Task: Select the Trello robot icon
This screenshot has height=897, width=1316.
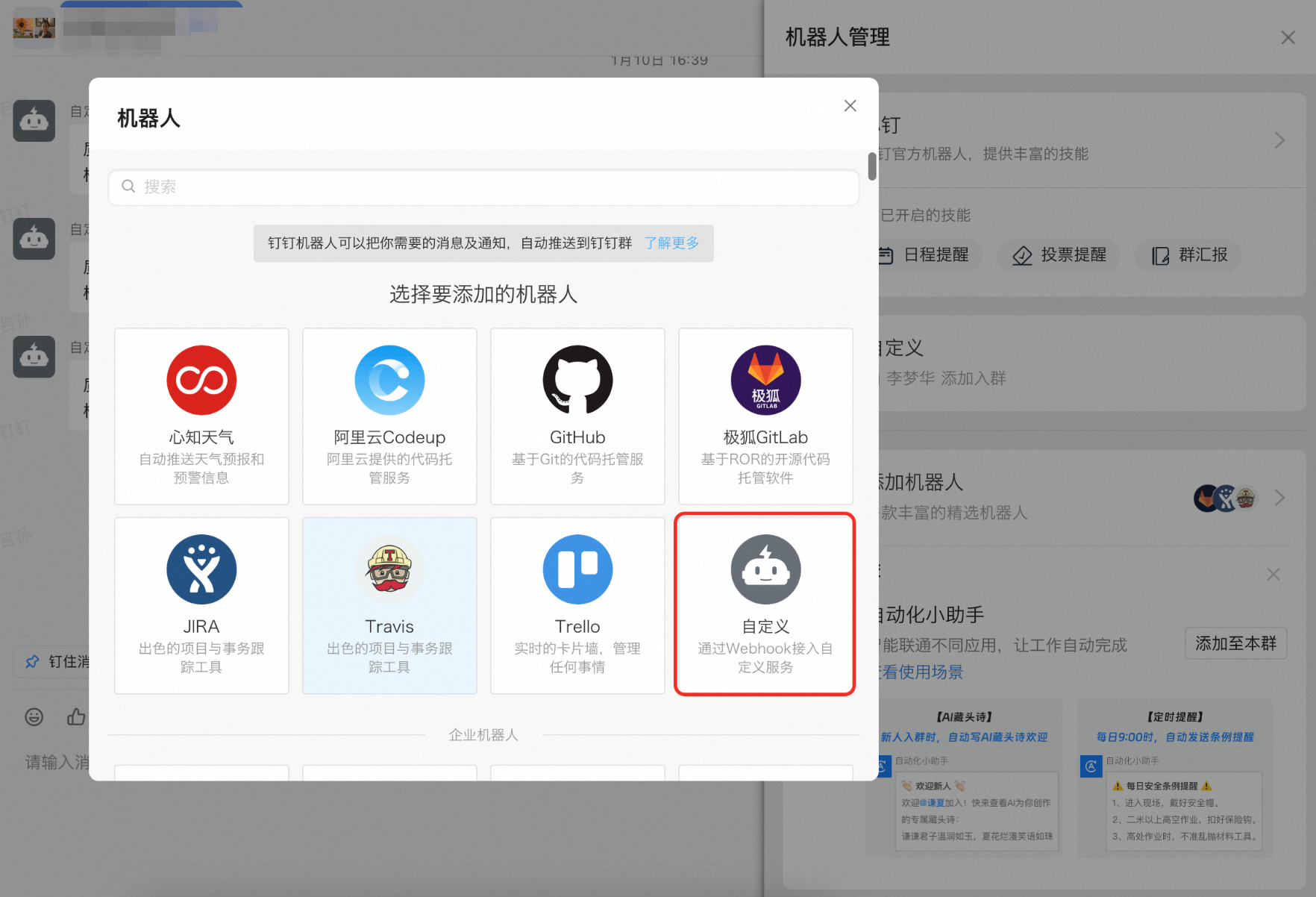Action: [x=577, y=569]
